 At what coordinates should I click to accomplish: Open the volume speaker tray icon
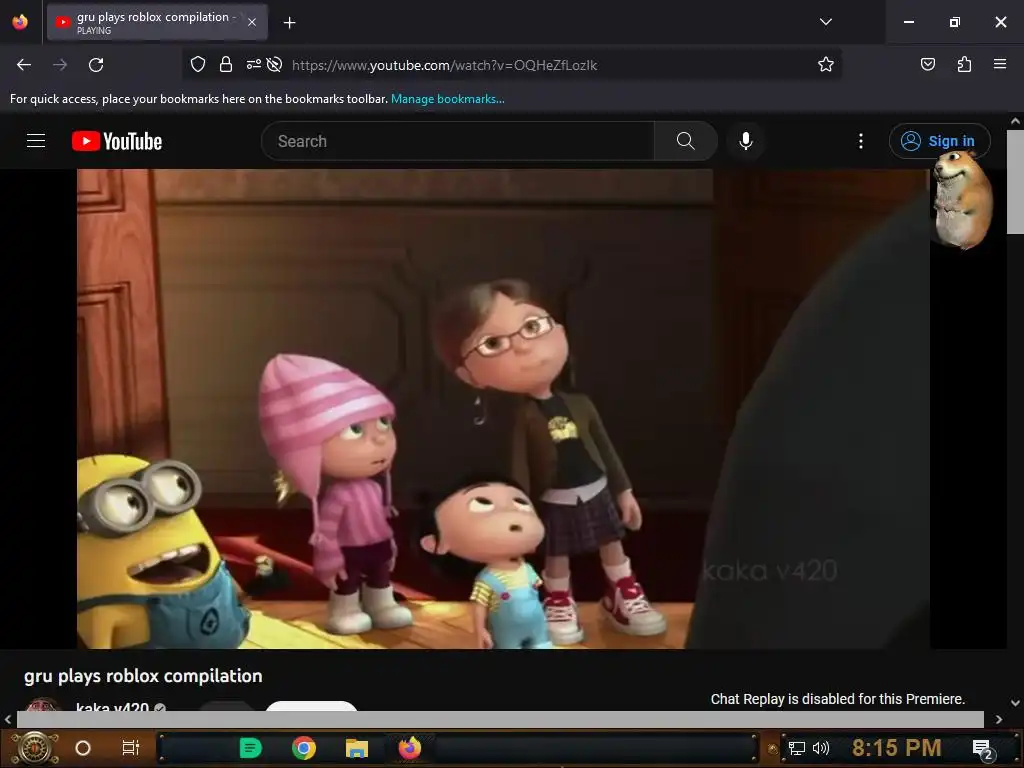[820, 748]
